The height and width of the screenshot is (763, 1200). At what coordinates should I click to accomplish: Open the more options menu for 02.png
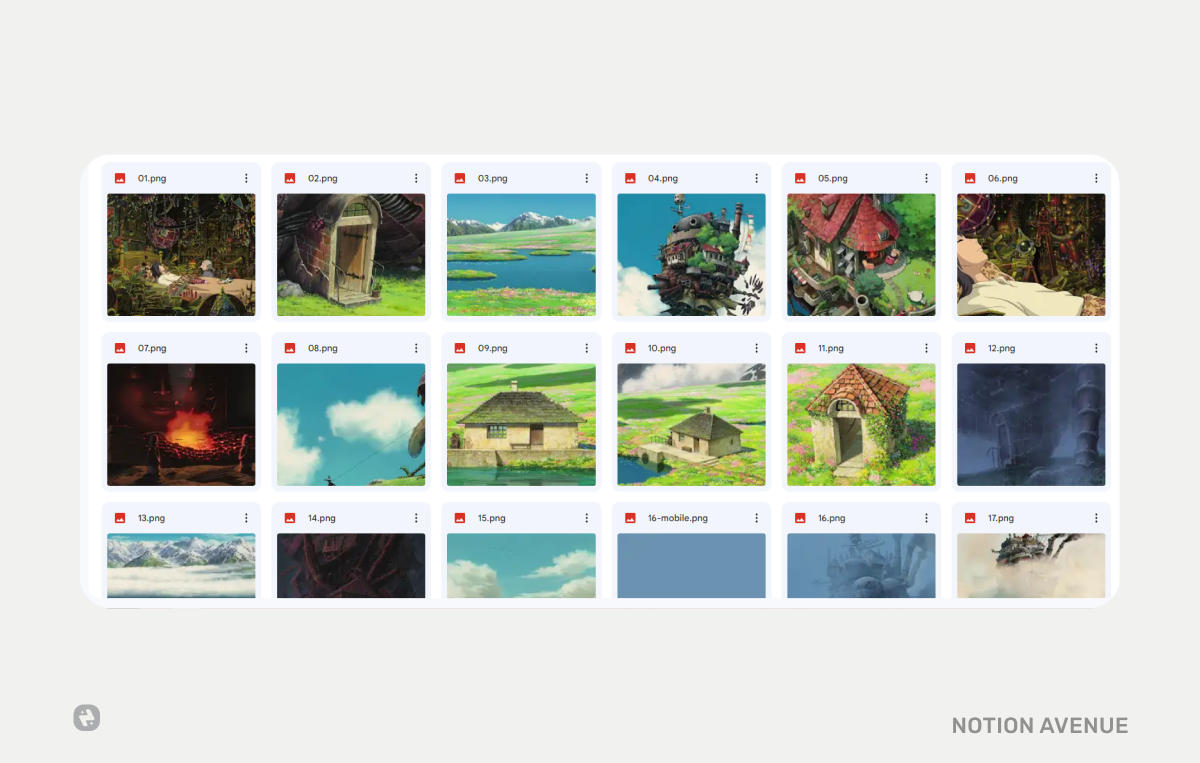coord(416,178)
